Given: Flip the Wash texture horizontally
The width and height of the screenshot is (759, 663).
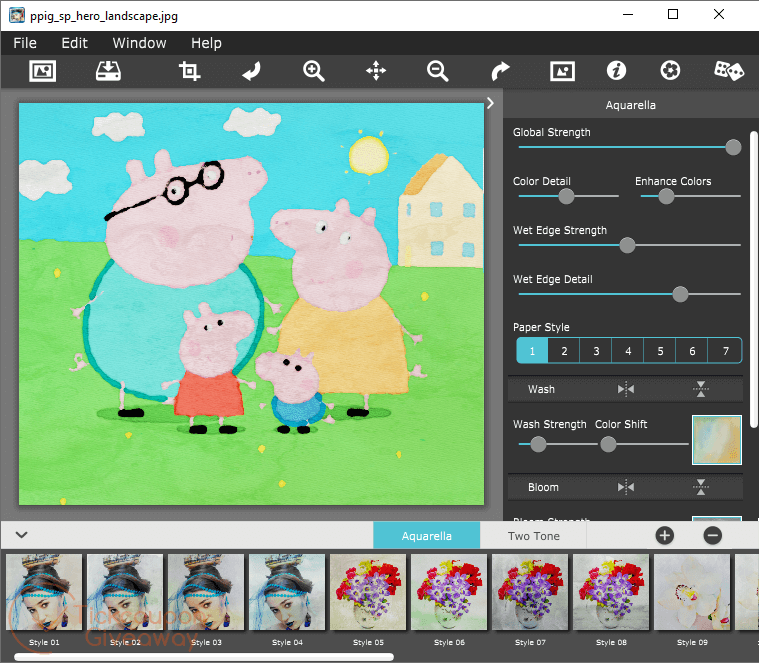Looking at the screenshot, I should 626,389.
